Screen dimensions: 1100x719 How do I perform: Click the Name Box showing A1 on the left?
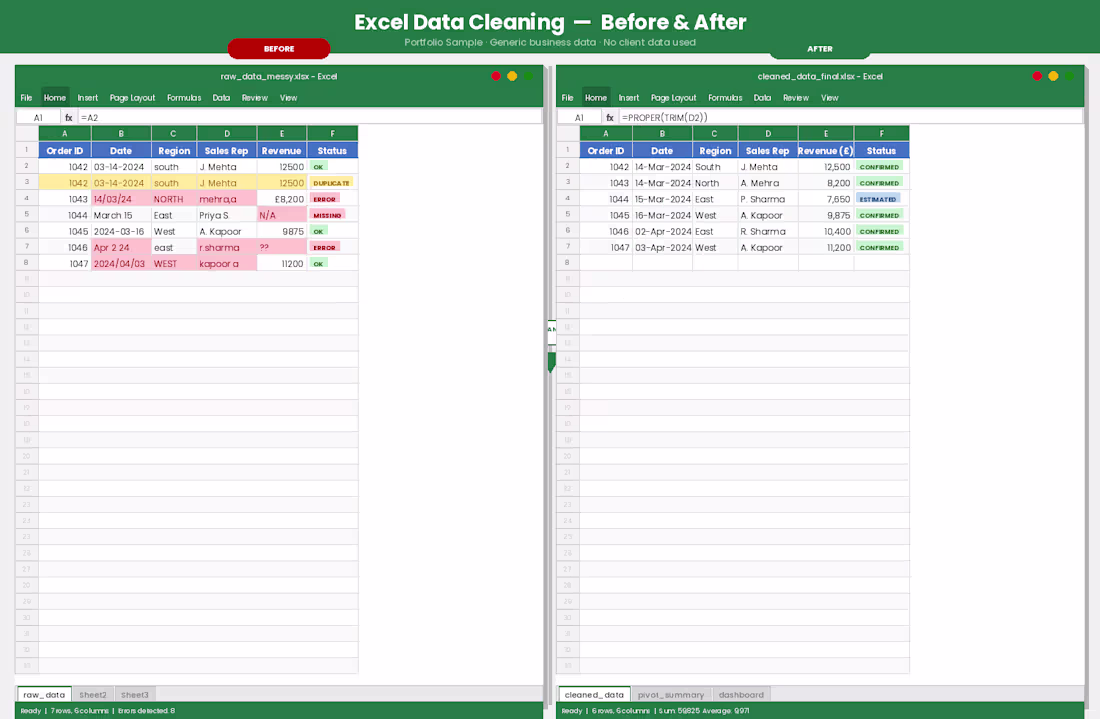click(x=38, y=116)
